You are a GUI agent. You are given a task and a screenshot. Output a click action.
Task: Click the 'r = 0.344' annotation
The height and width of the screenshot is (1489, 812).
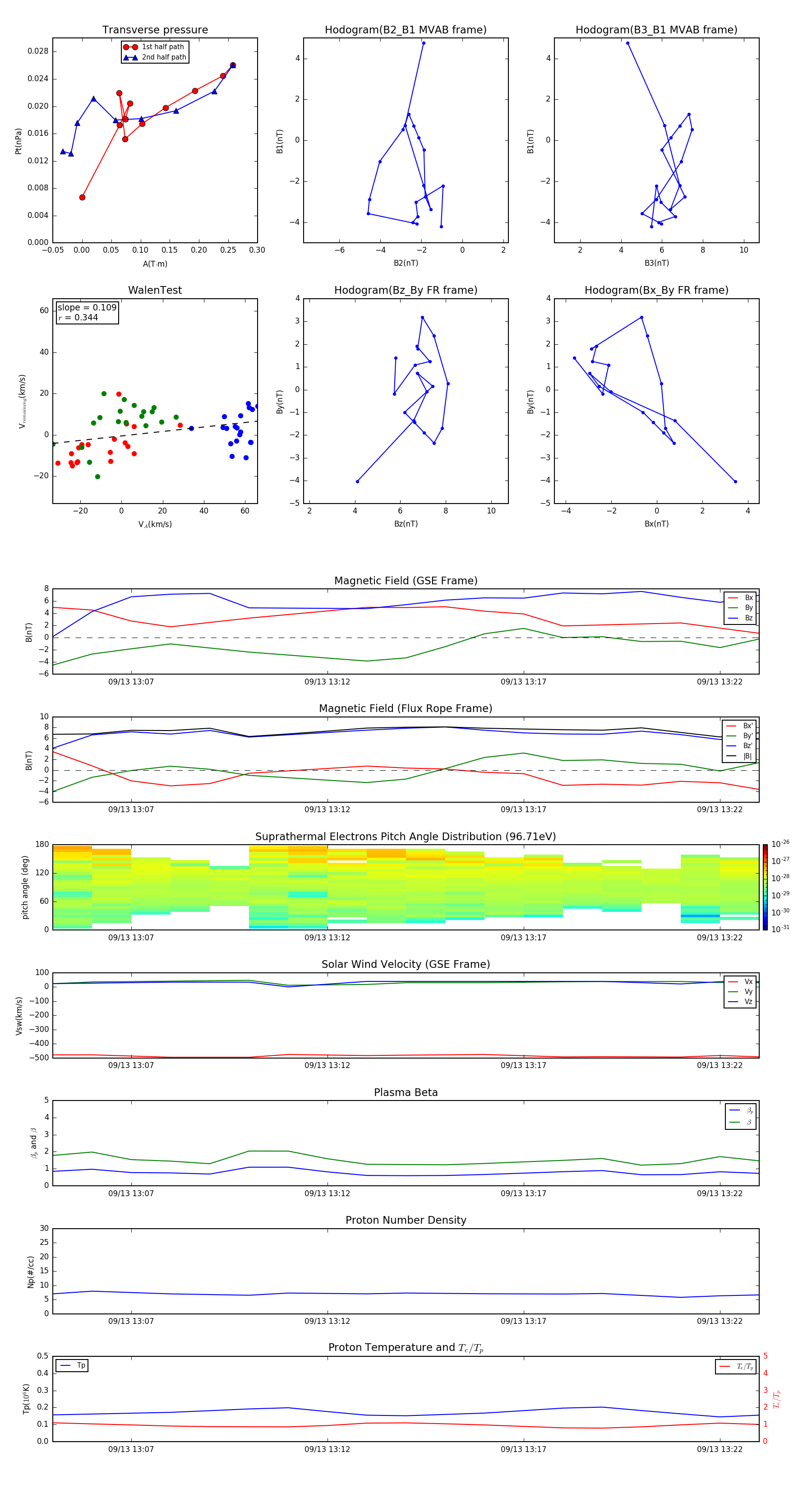tap(78, 317)
